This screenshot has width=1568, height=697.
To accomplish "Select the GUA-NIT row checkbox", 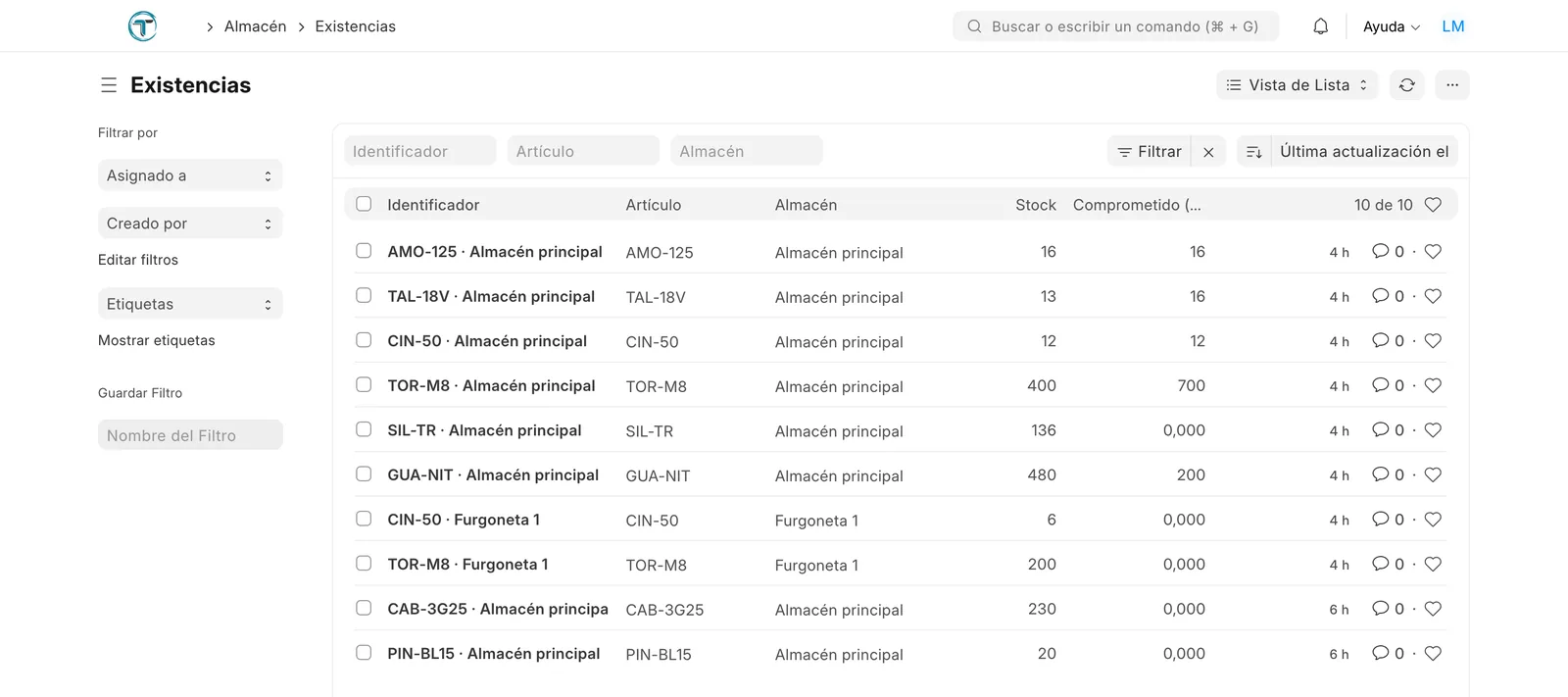I will coord(364,473).
